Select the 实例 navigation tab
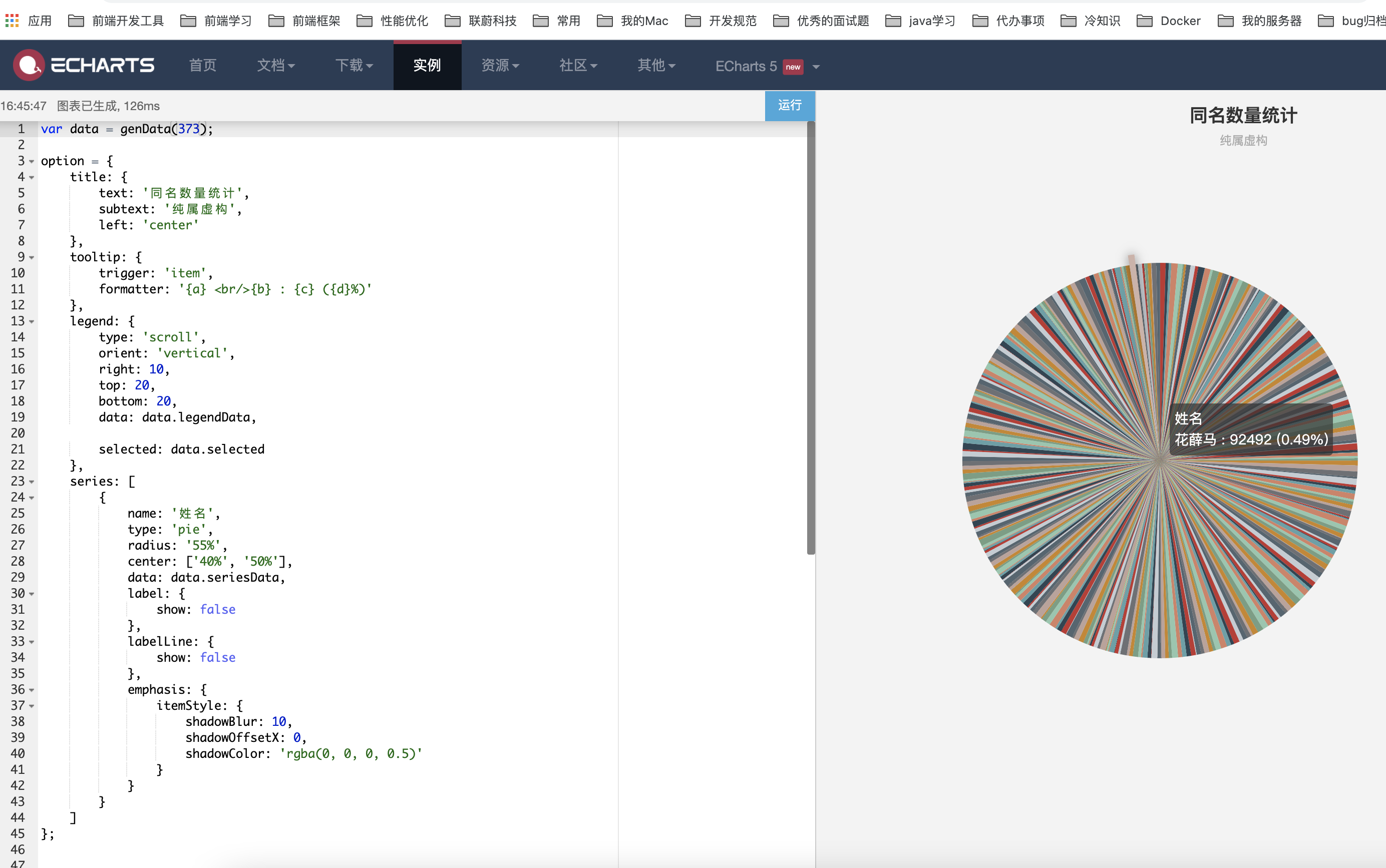 tap(427, 66)
